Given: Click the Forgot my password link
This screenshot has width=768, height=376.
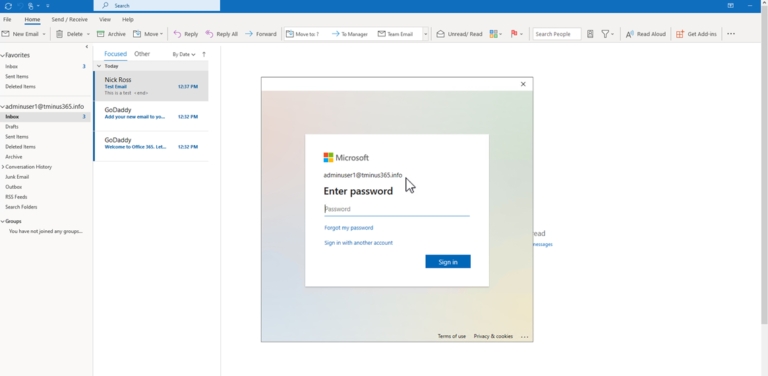Looking at the screenshot, I should [349, 228].
